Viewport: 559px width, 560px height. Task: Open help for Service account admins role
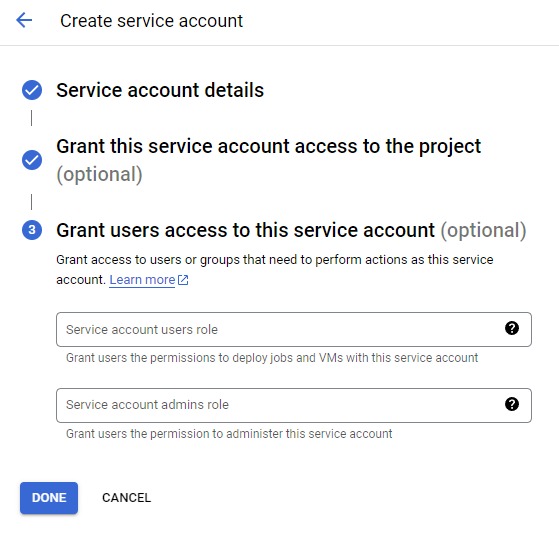[511, 404]
